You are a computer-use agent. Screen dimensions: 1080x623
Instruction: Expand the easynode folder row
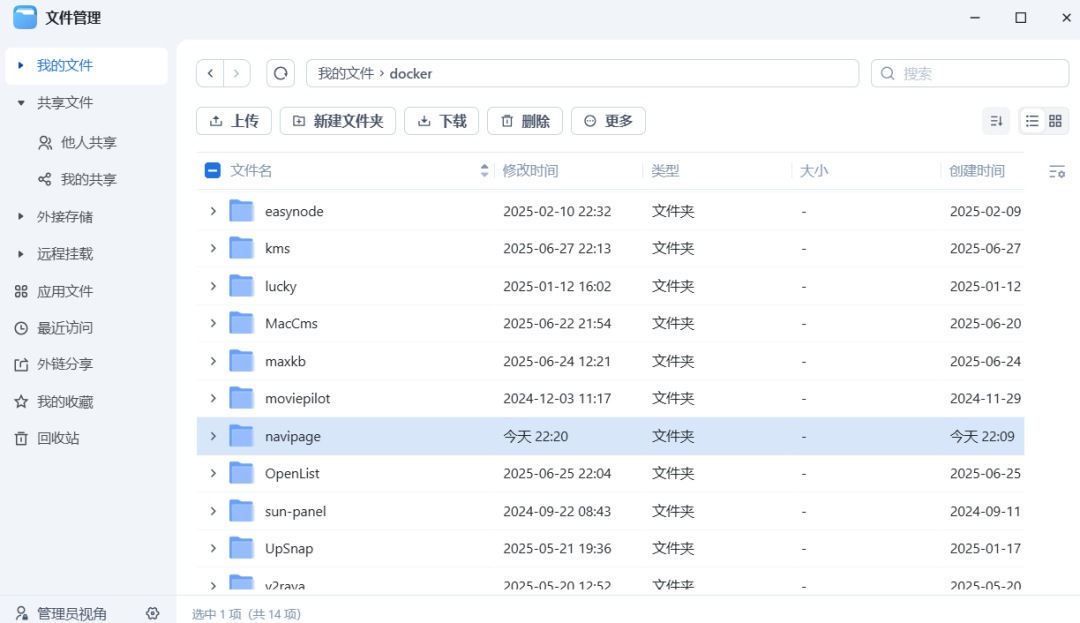[x=213, y=211]
